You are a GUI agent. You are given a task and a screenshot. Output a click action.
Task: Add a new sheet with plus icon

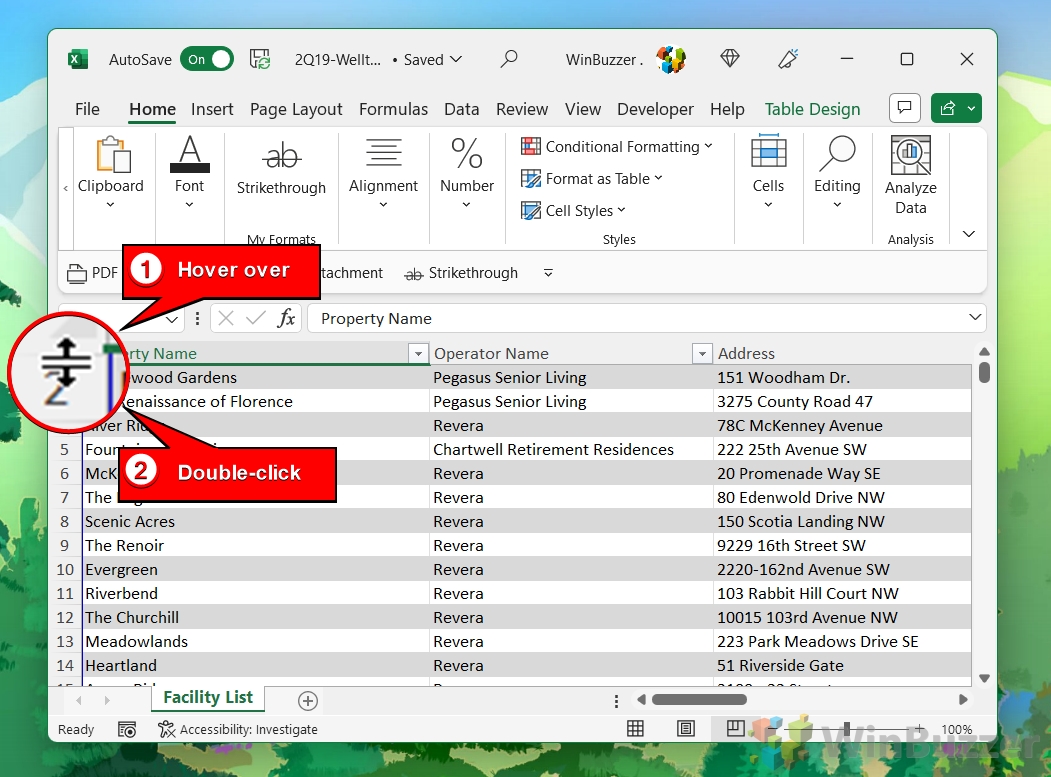pos(308,701)
